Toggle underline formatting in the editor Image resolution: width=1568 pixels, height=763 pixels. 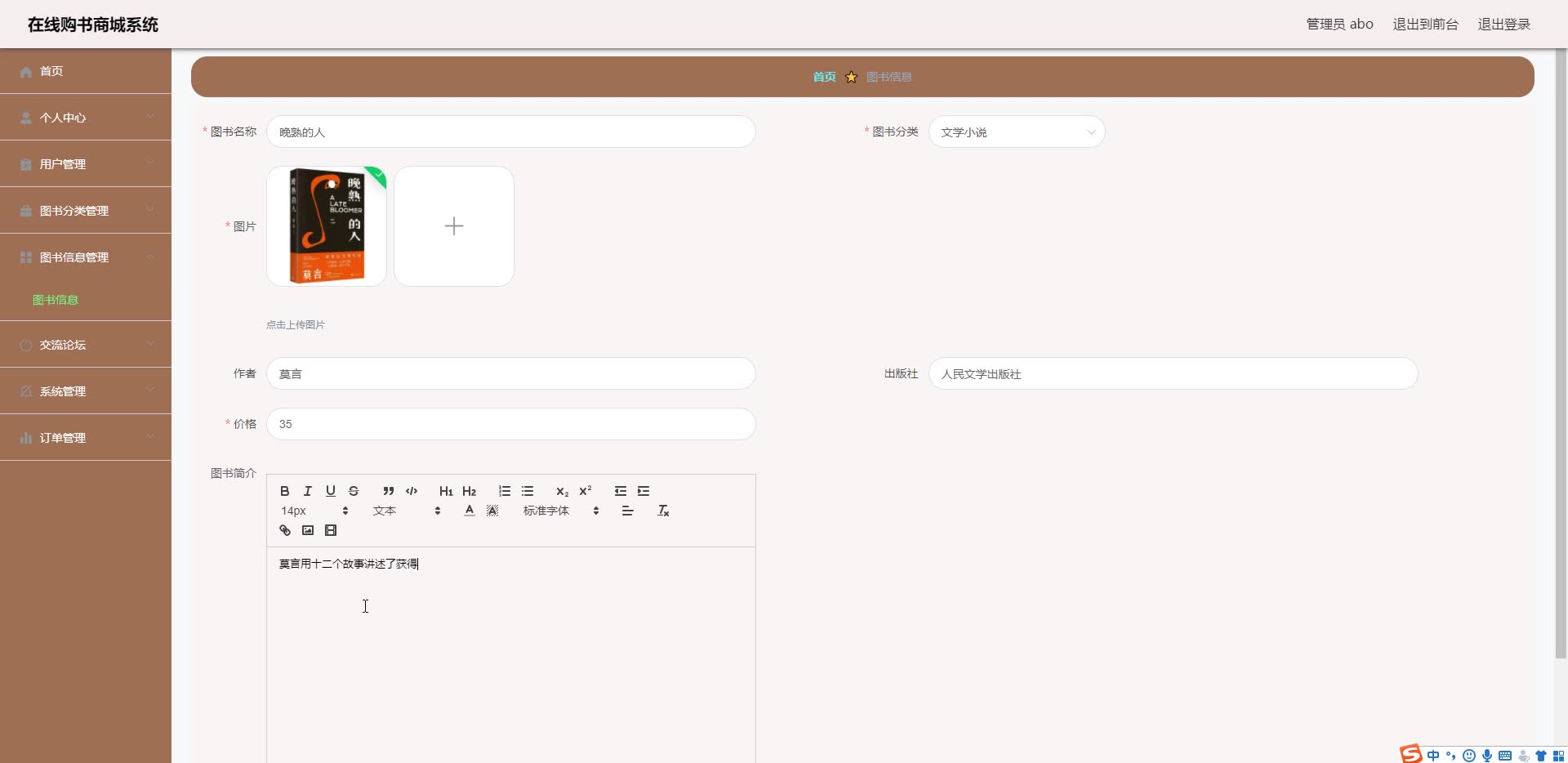331,491
